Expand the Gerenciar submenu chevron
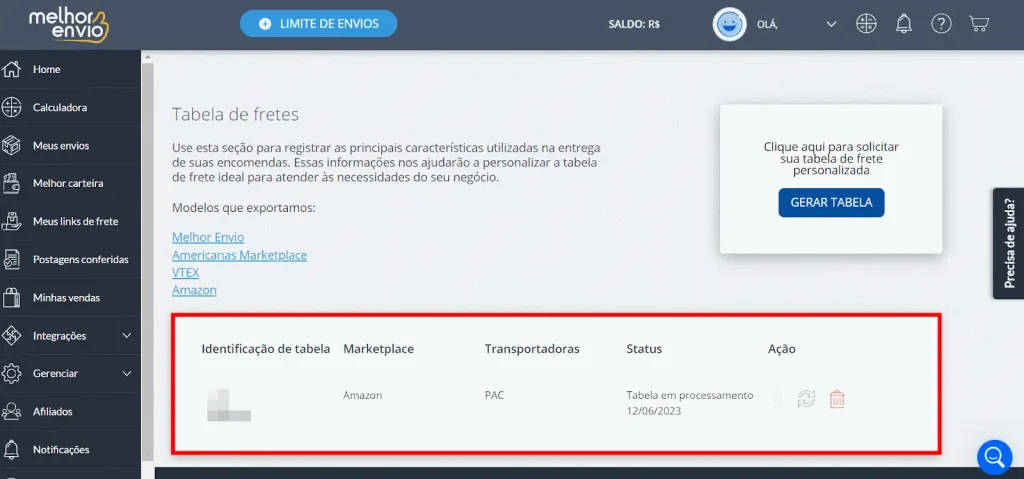 tap(127, 374)
